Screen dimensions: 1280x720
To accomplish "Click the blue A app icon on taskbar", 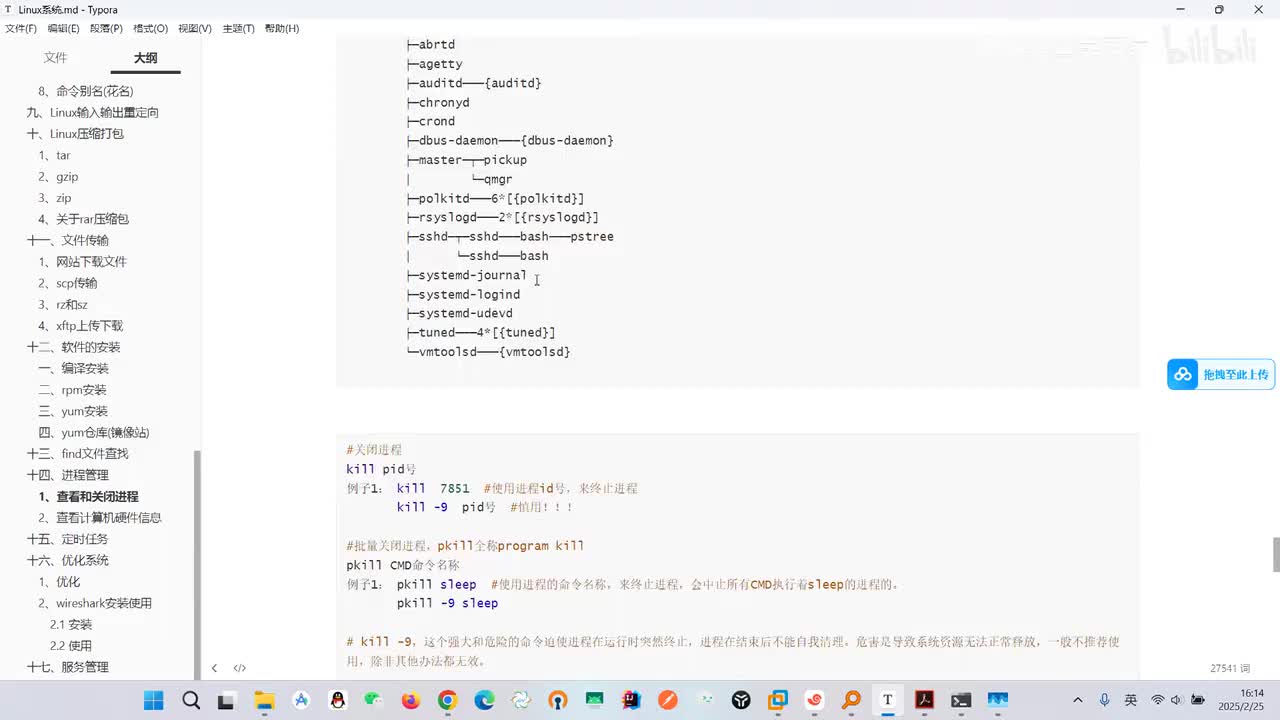I will [300, 700].
